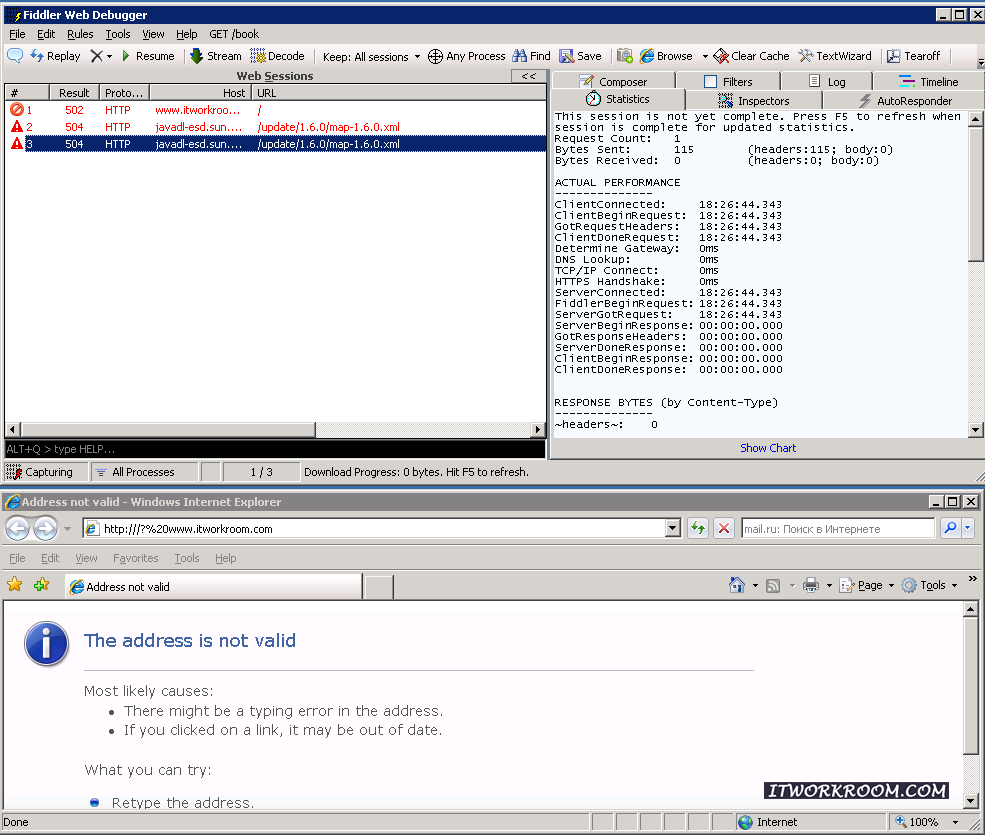The image size is (985, 835).
Task: Click the QuickExec command box
Action: [275, 449]
